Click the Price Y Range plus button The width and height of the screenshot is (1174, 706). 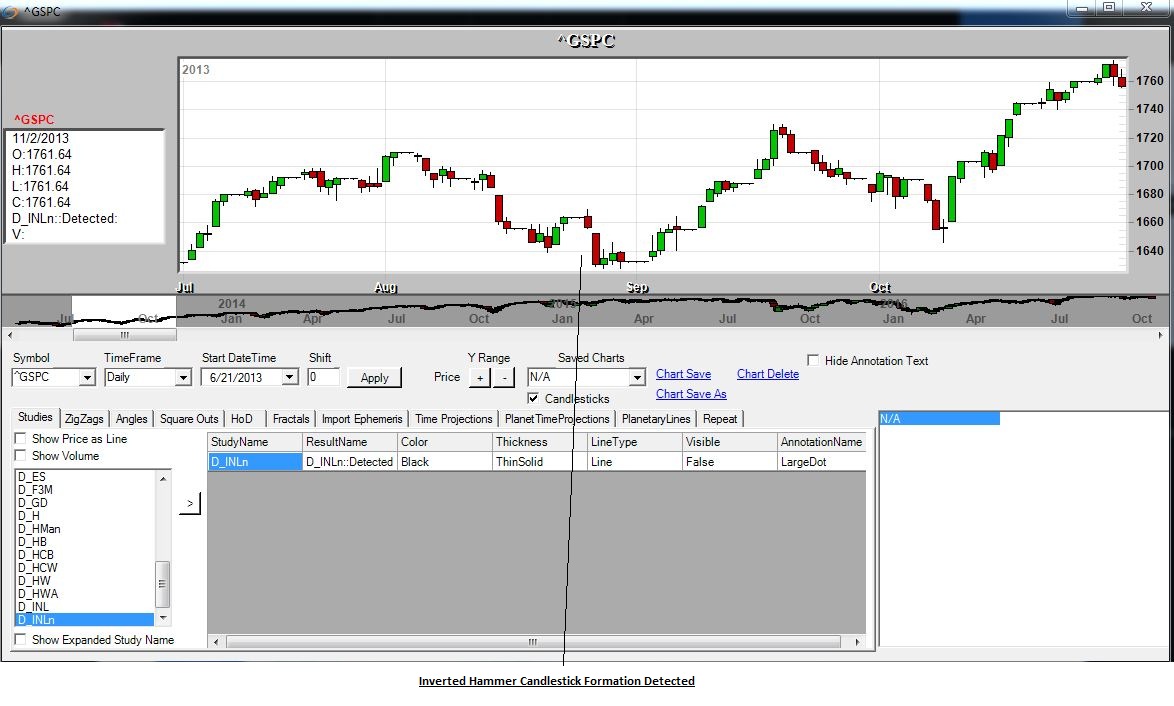point(480,378)
